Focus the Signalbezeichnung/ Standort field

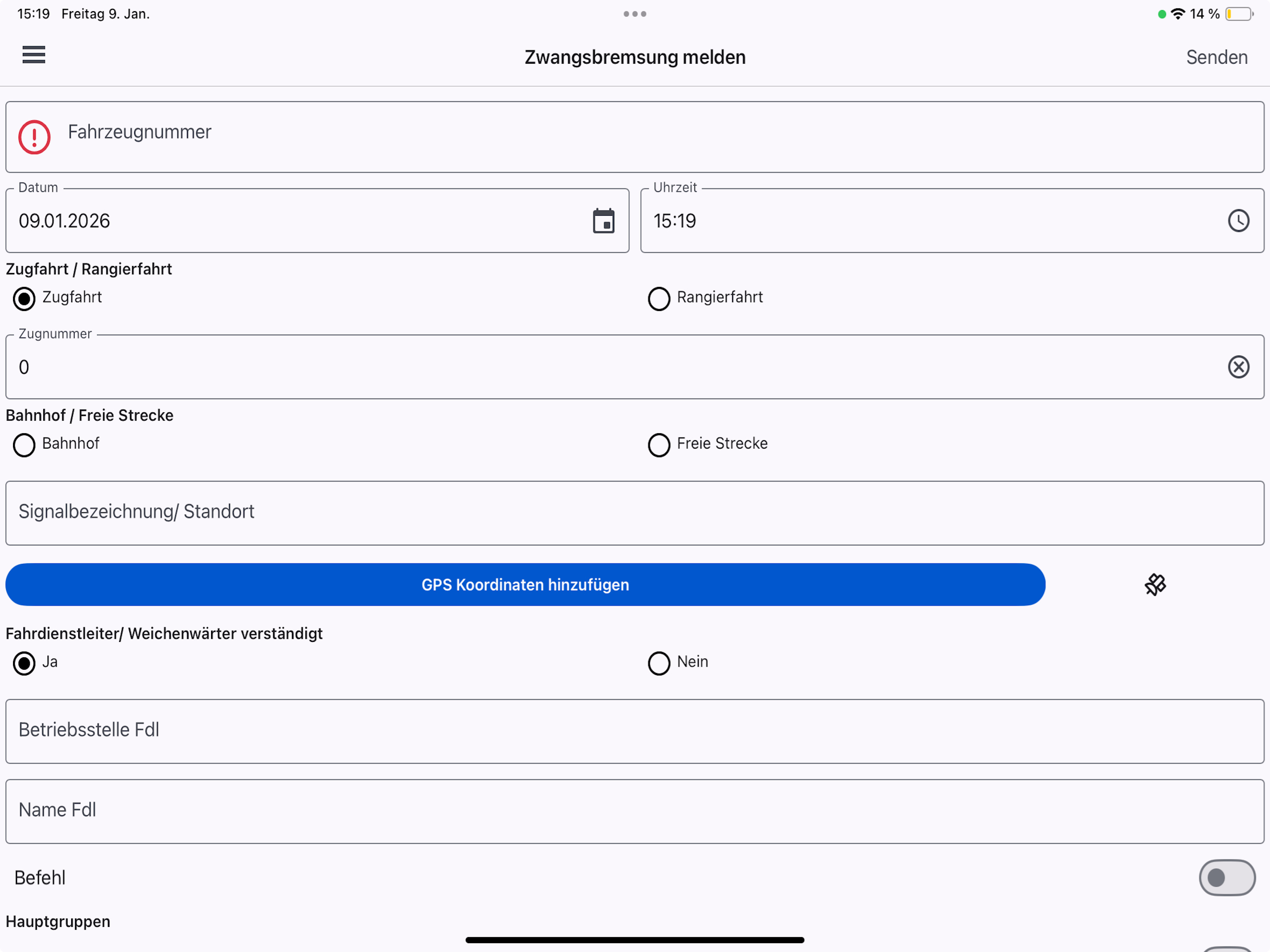[635, 513]
